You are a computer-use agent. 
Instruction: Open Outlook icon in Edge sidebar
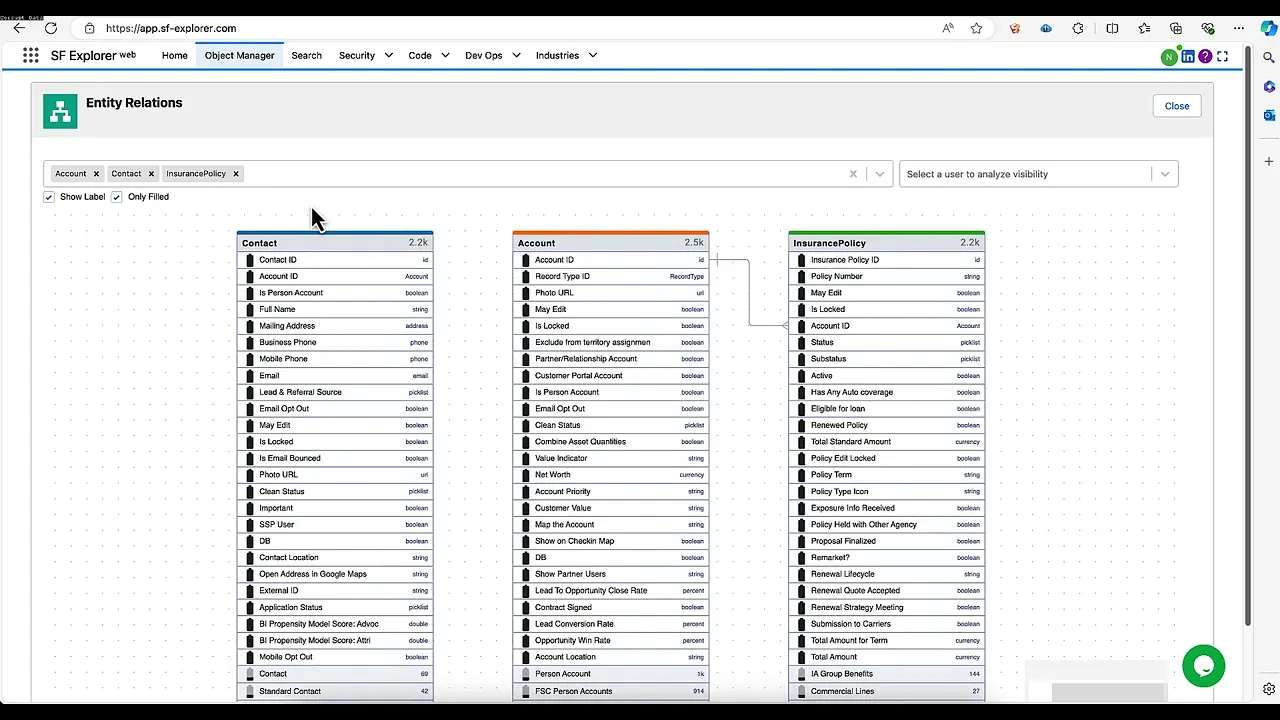(x=1268, y=115)
